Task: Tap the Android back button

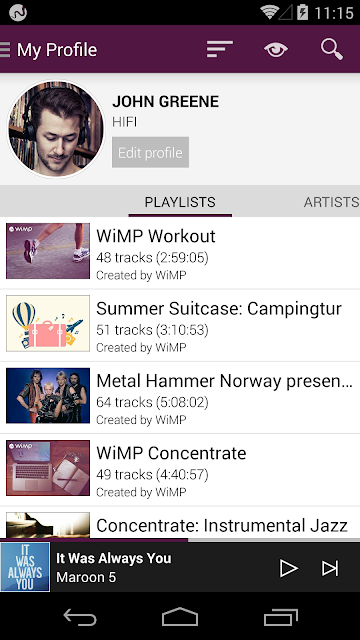Action: (80, 616)
